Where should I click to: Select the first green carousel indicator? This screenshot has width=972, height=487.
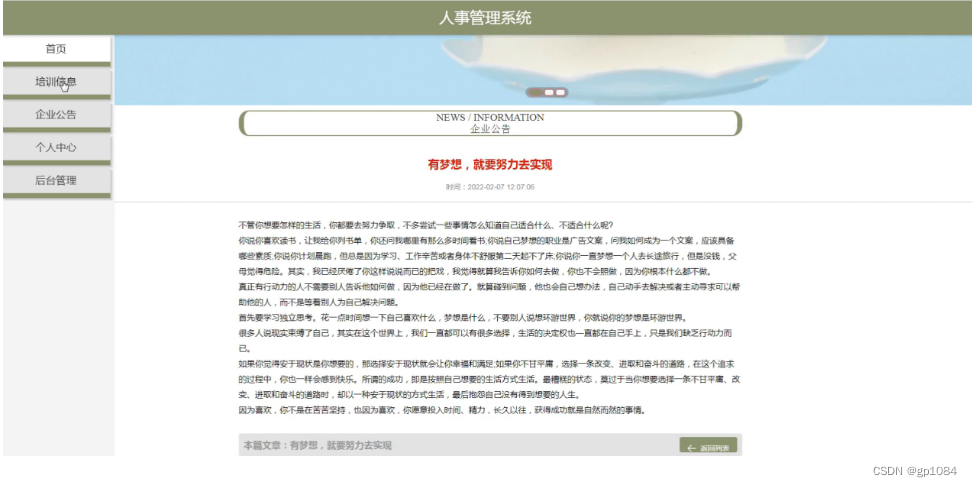coord(536,92)
